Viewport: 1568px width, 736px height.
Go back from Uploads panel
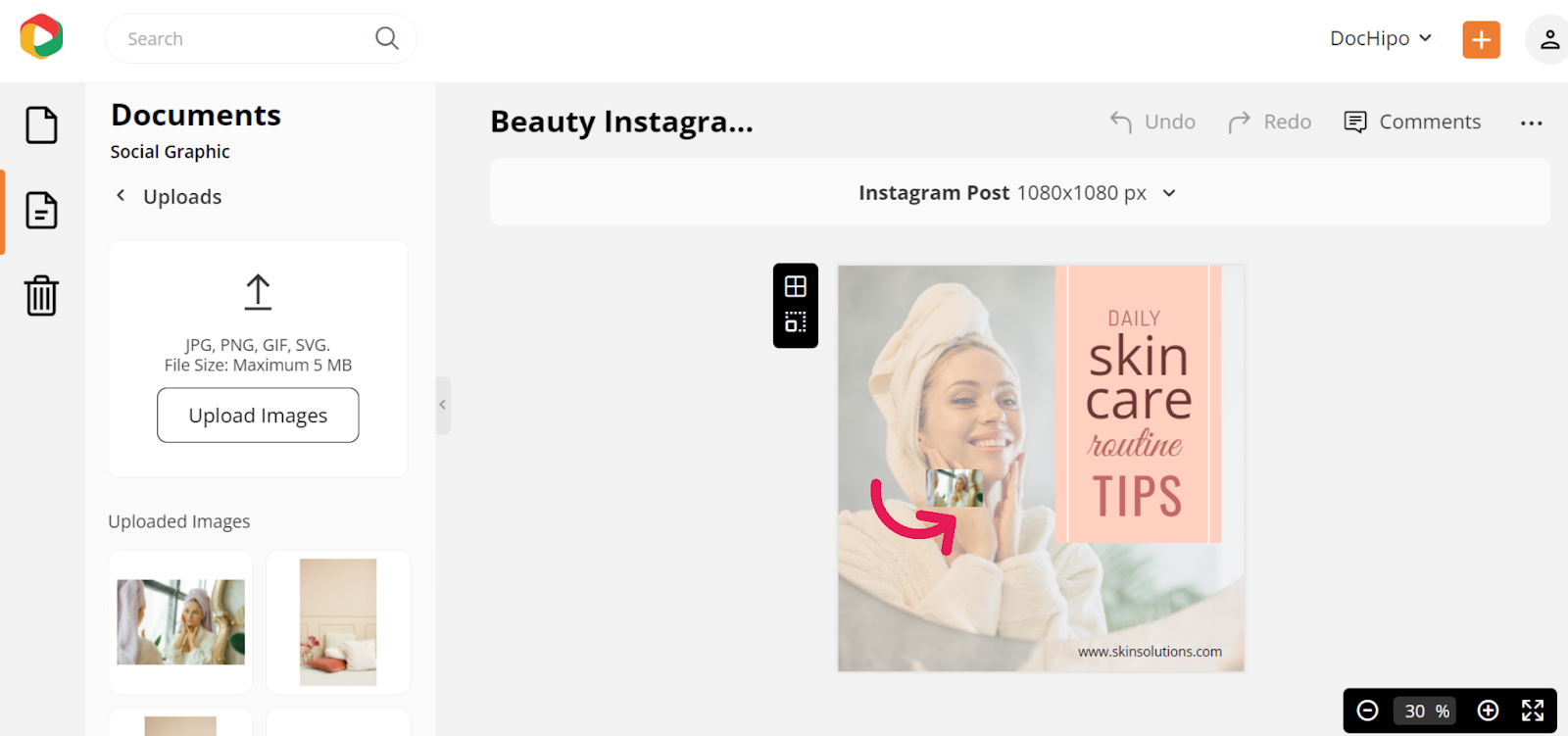(121, 196)
